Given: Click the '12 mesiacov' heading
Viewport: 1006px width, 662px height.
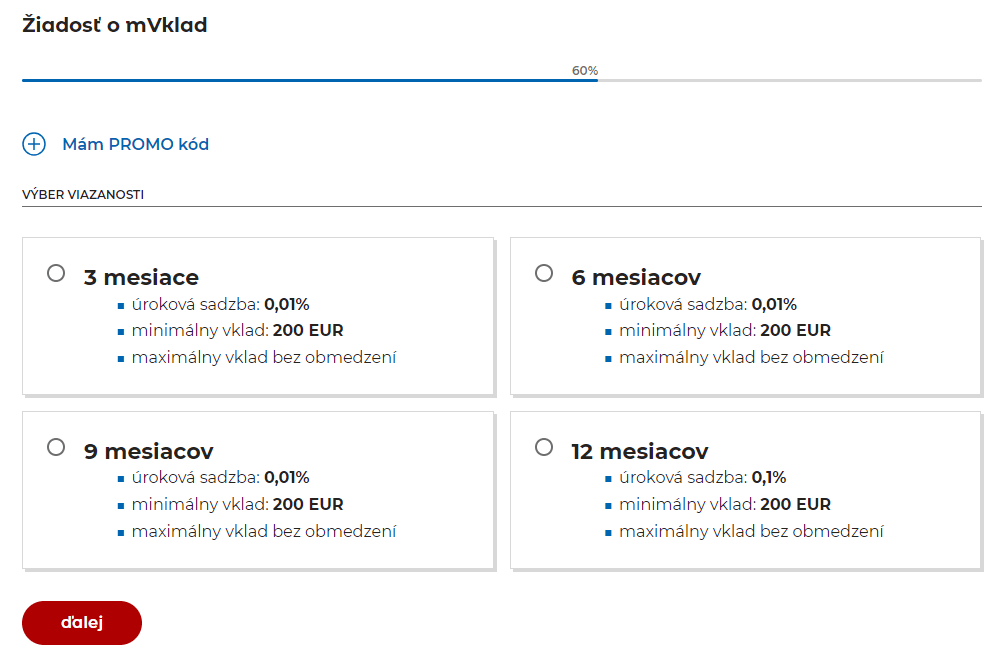Looking at the screenshot, I should [x=640, y=451].
